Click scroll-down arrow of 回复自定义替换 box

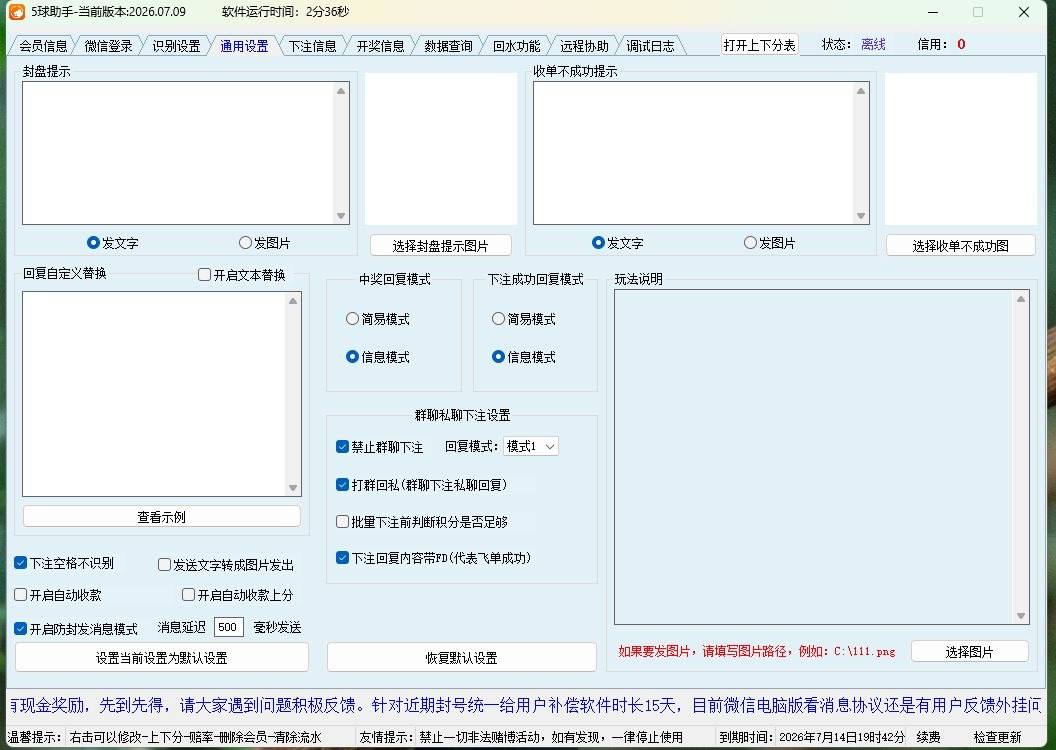[x=293, y=488]
